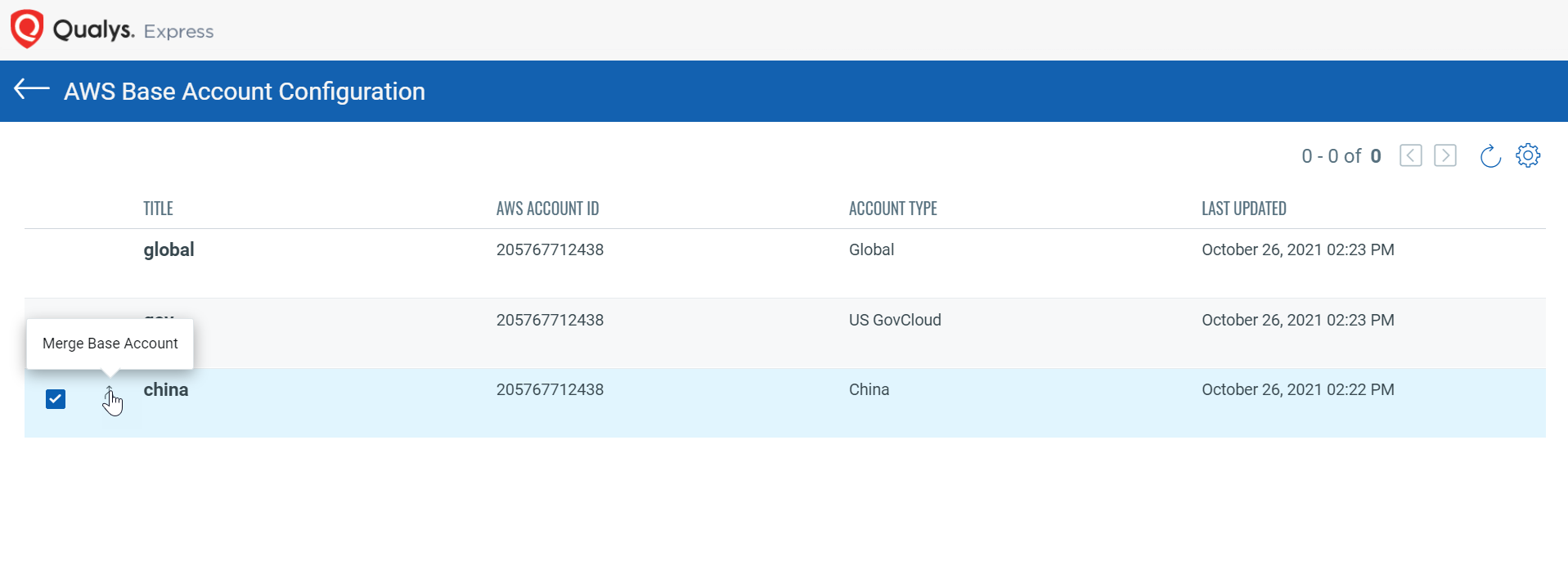
Task: Open table settings gear
Action: [x=1528, y=155]
